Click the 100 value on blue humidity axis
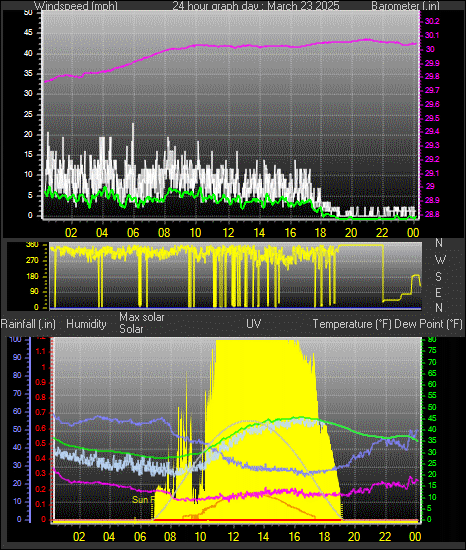The height and width of the screenshot is (550, 466). [15, 339]
